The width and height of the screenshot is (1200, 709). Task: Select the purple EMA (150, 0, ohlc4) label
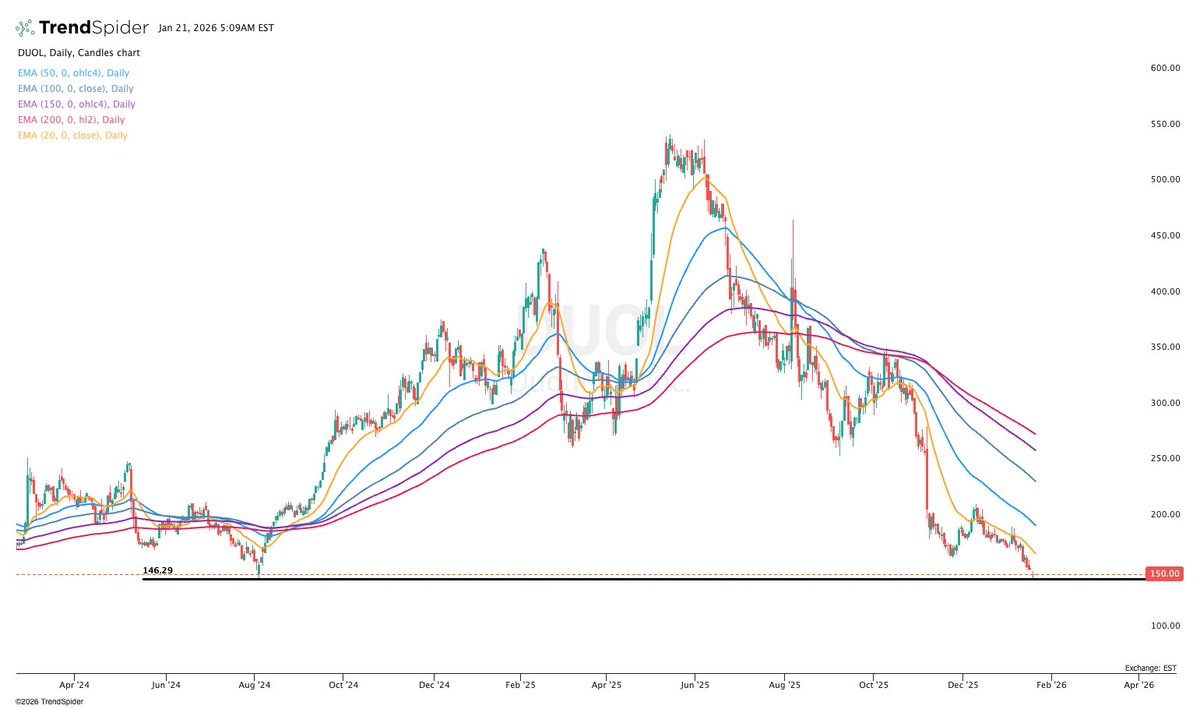point(75,103)
